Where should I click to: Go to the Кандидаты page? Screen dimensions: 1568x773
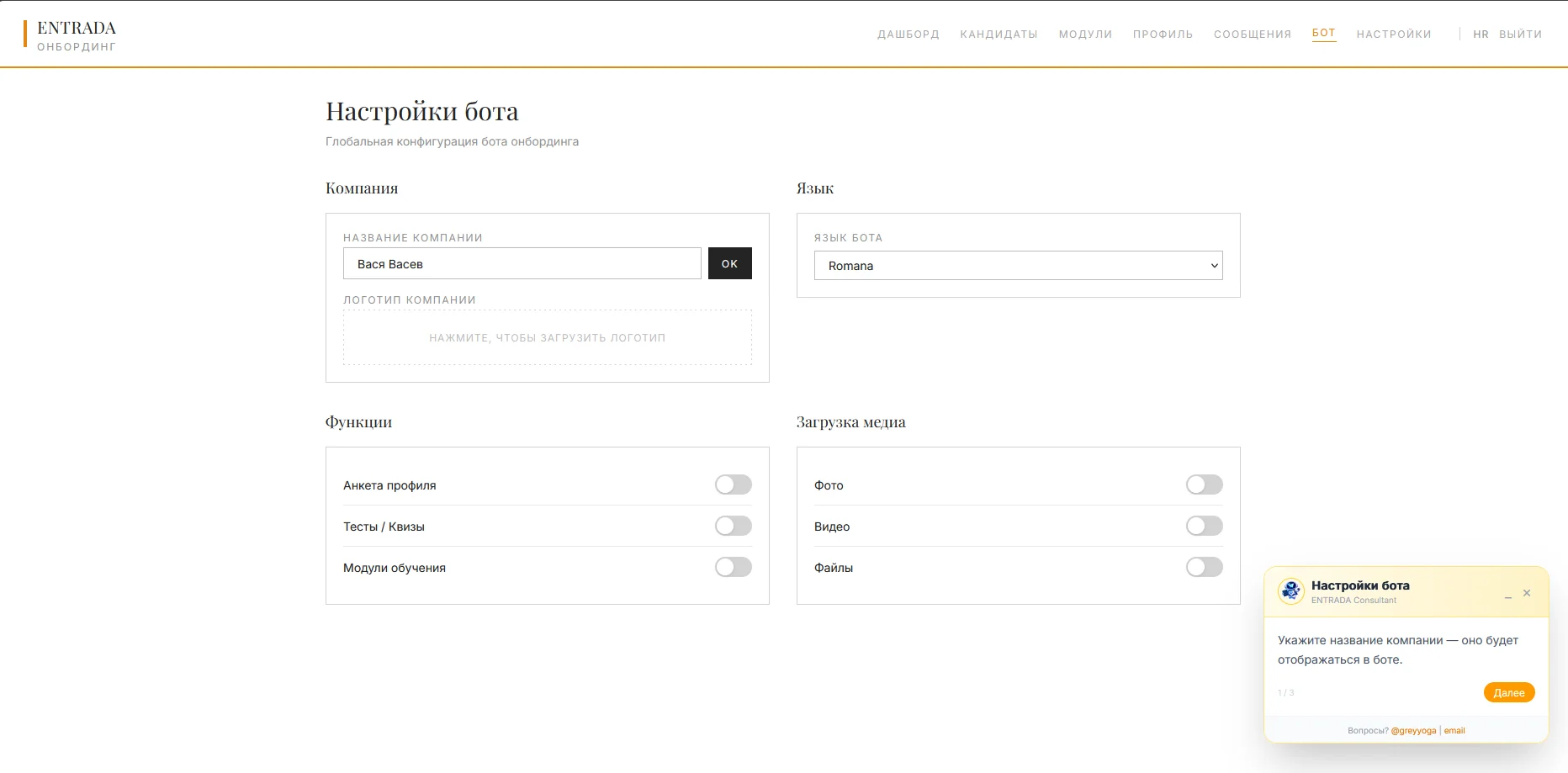pos(999,34)
